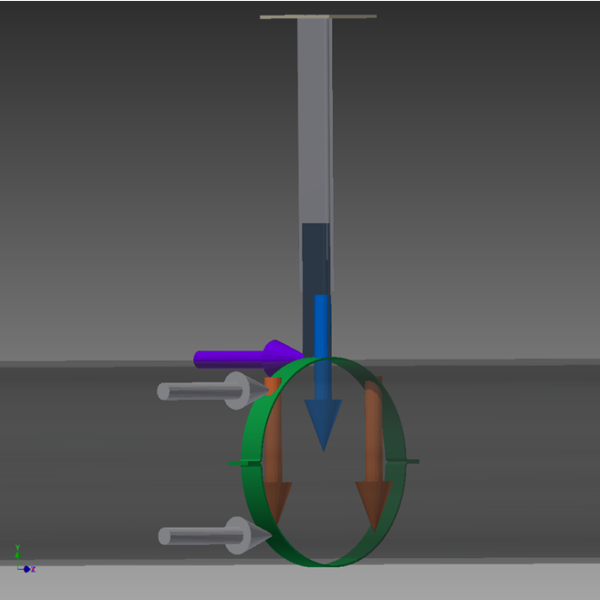Click the light gray floor strip at bottom

300,584
